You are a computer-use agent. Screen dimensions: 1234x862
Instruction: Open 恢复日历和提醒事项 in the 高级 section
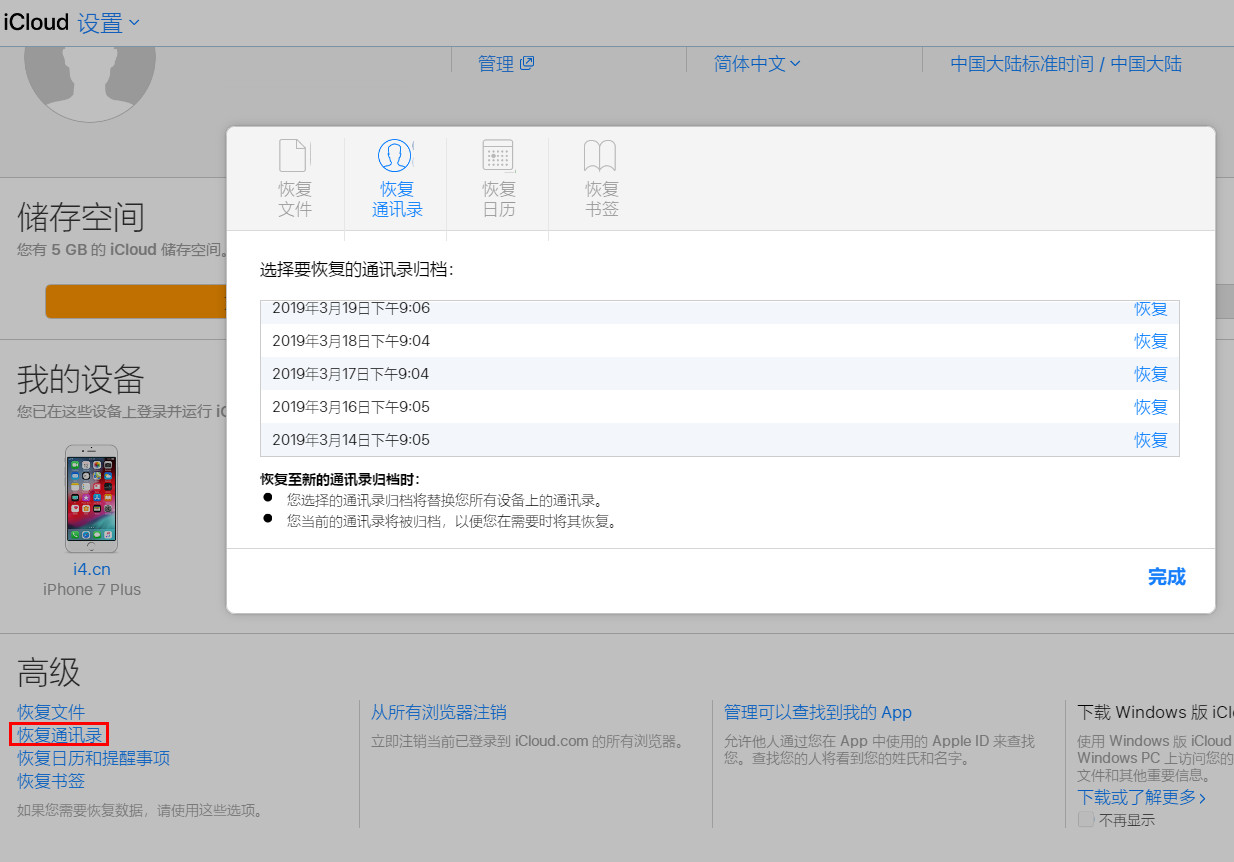(92, 757)
